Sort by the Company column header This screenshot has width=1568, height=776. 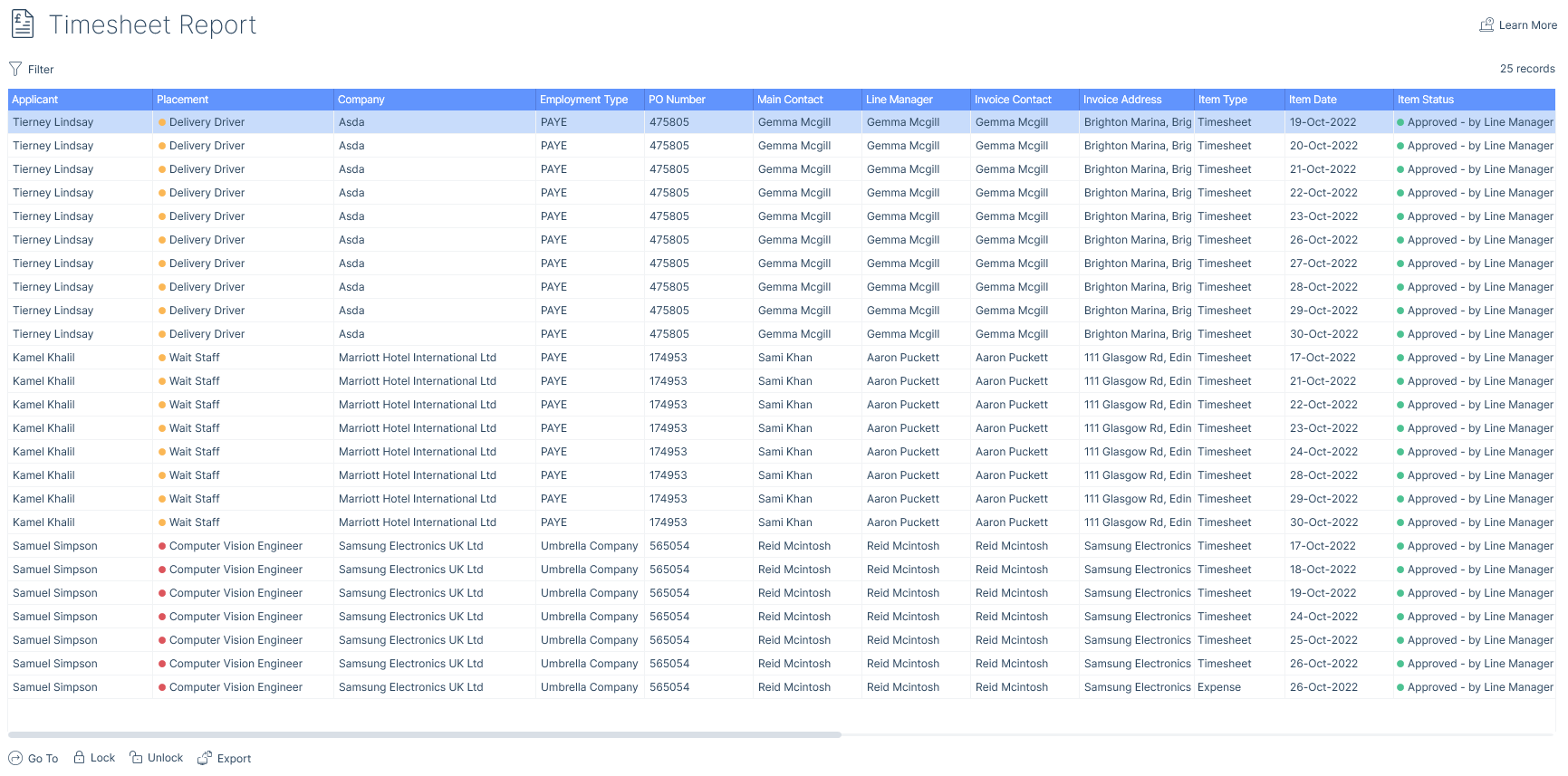435,100
